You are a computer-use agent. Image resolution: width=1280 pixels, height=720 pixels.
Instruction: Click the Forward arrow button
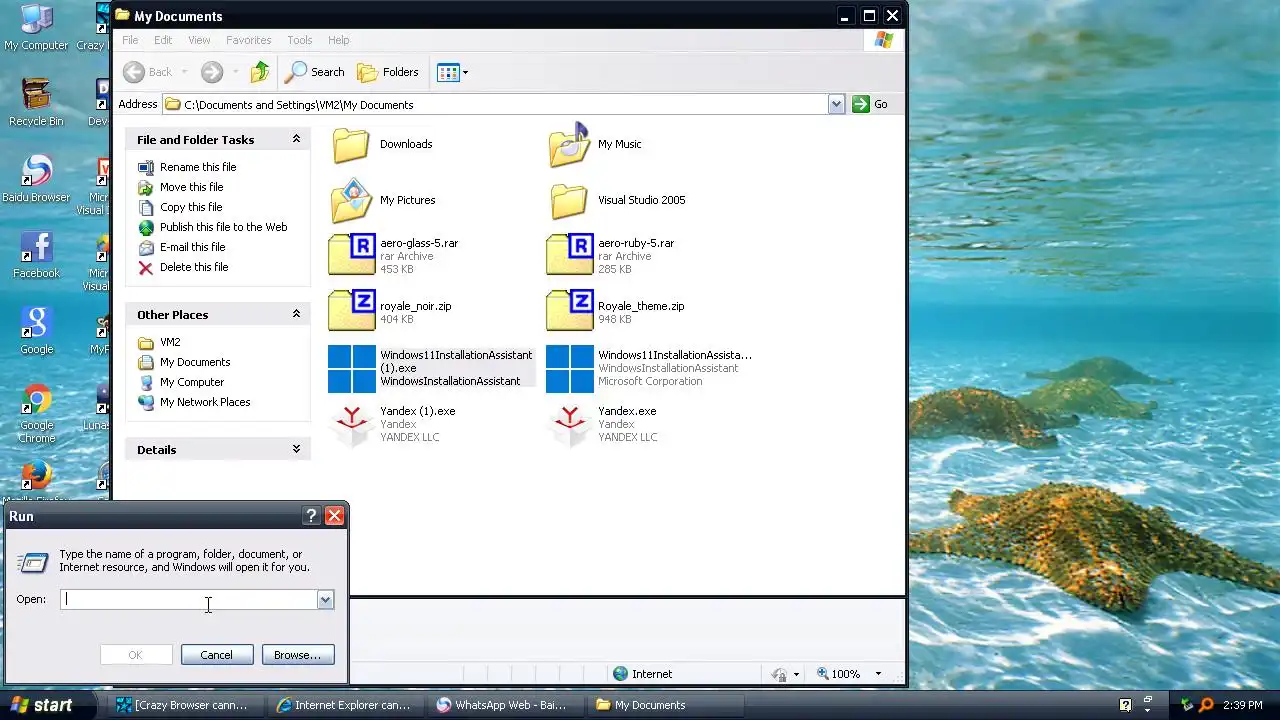click(211, 72)
